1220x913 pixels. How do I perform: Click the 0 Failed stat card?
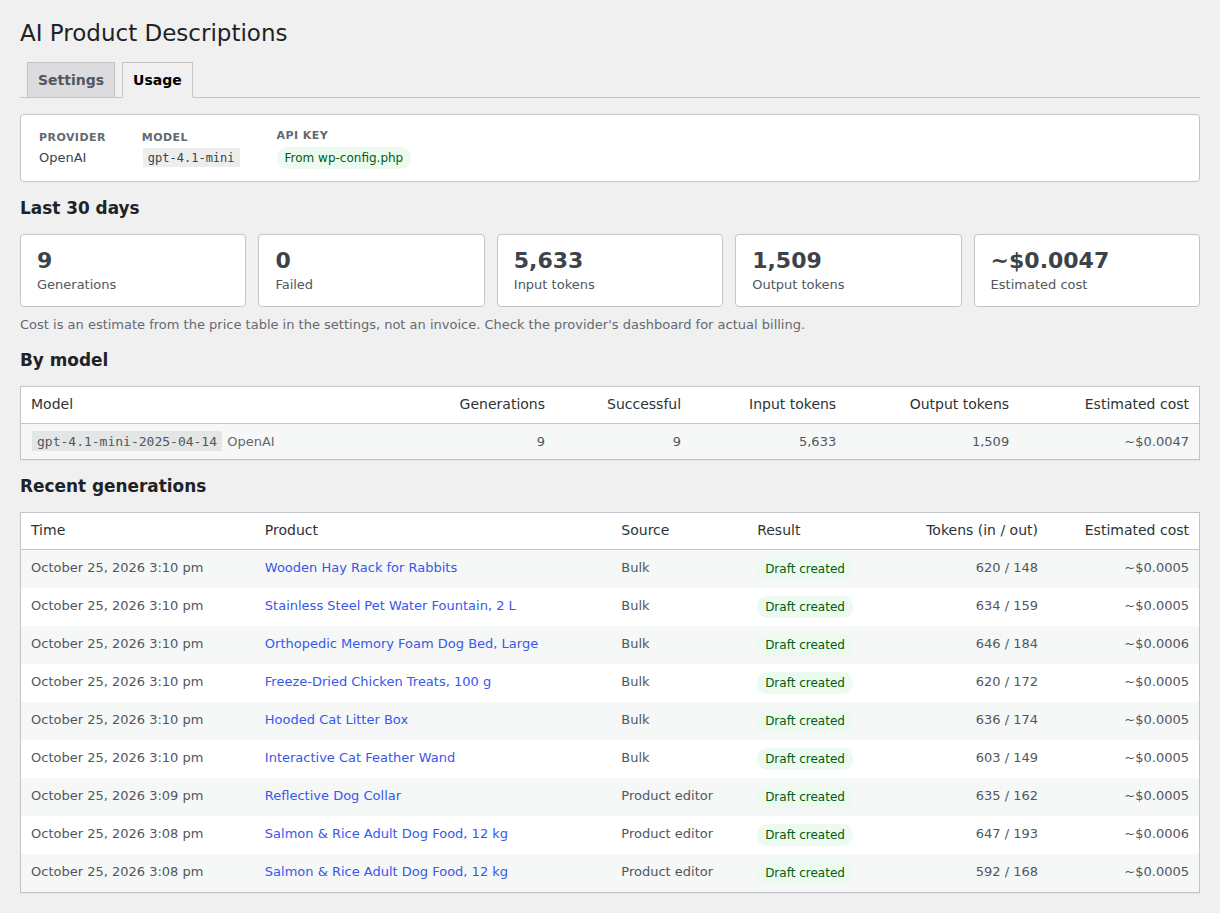(371, 270)
